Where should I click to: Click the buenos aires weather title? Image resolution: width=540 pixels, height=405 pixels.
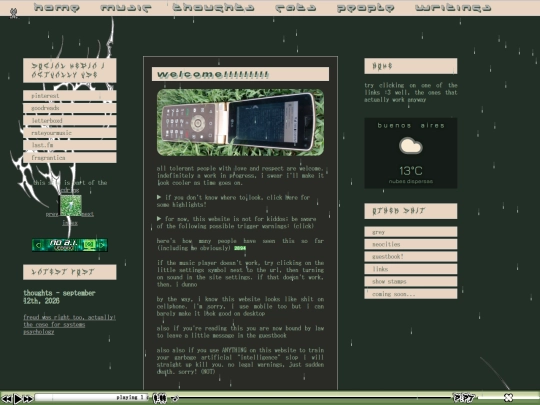(411, 125)
